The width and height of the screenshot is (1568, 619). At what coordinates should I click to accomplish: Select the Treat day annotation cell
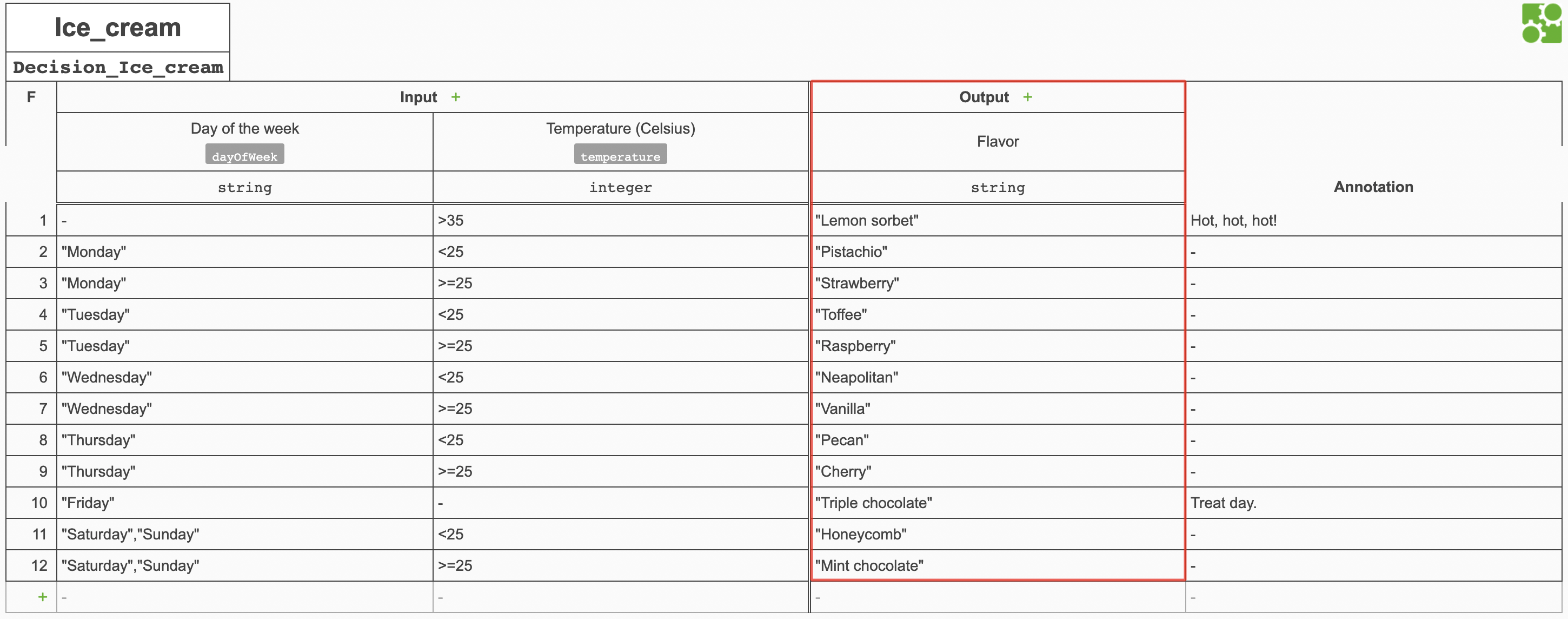click(x=1223, y=503)
